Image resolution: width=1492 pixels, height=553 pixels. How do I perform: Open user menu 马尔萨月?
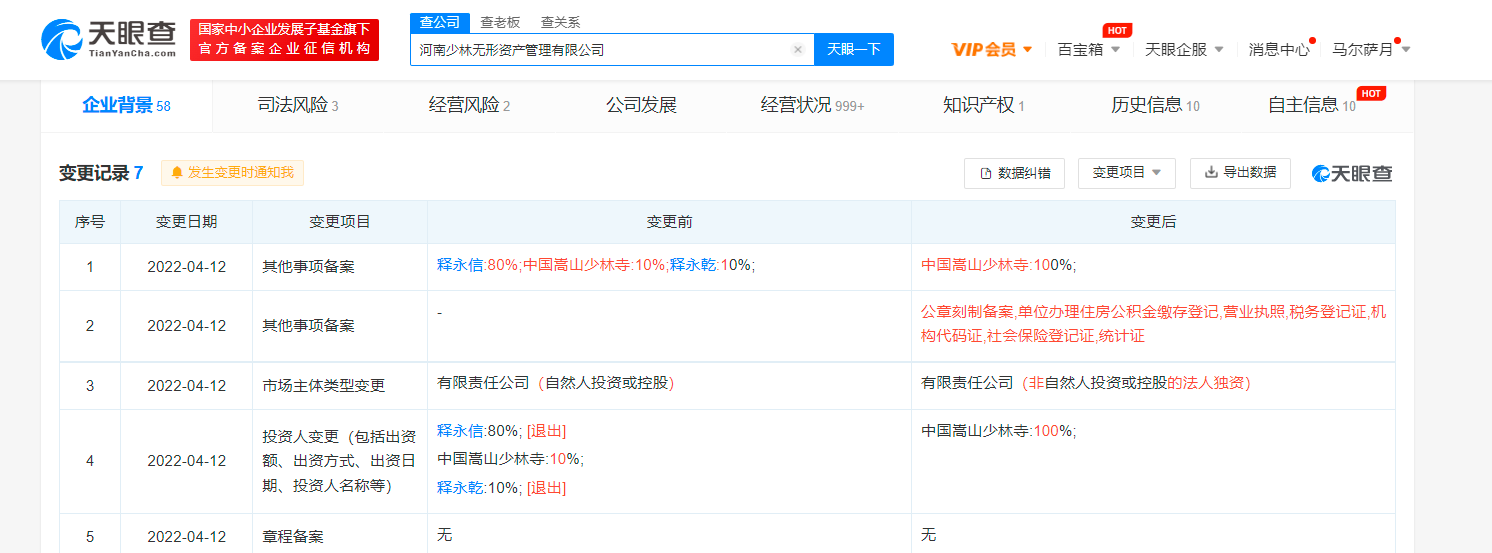coord(1371,49)
